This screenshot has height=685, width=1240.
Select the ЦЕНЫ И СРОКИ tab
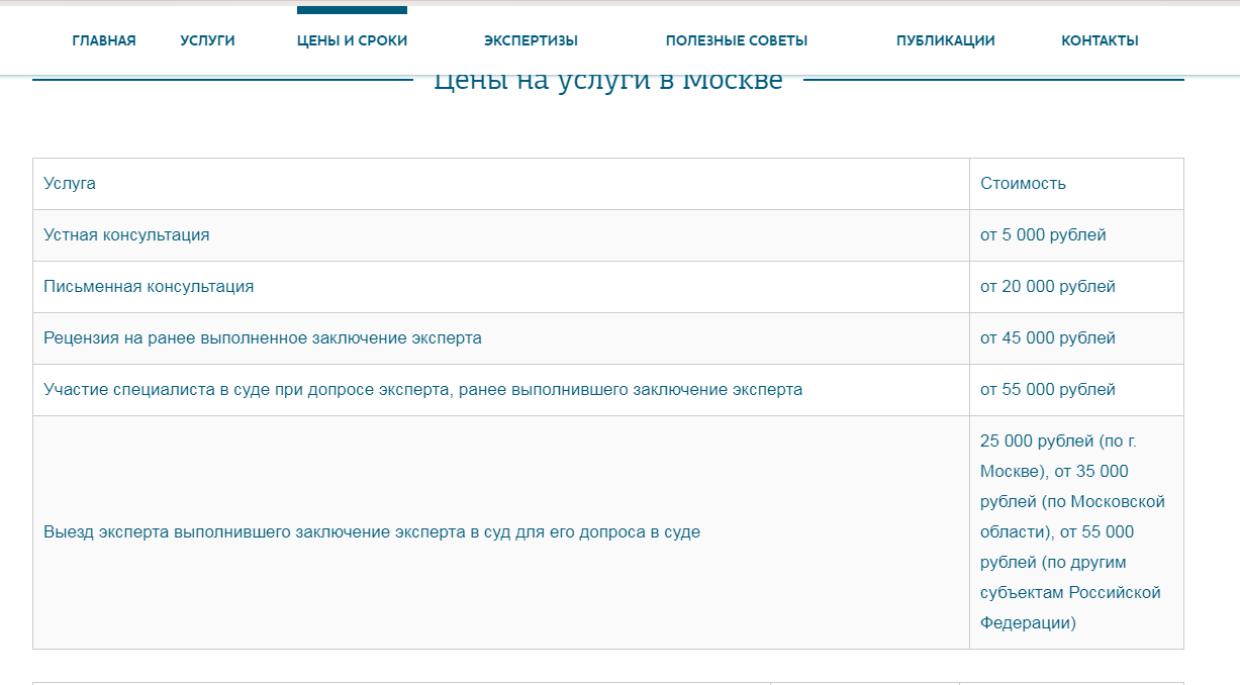[352, 40]
